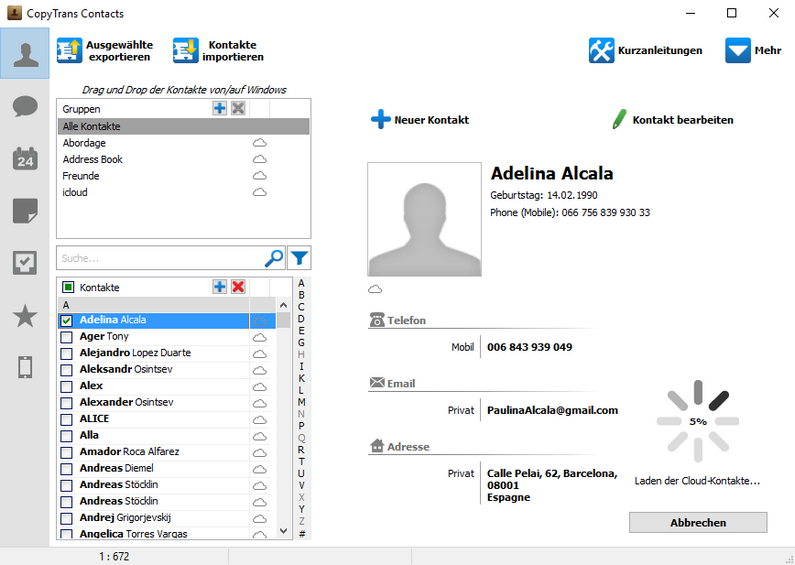Click the Email section envelope icon
This screenshot has height=565, width=795.
(x=377, y=382)
